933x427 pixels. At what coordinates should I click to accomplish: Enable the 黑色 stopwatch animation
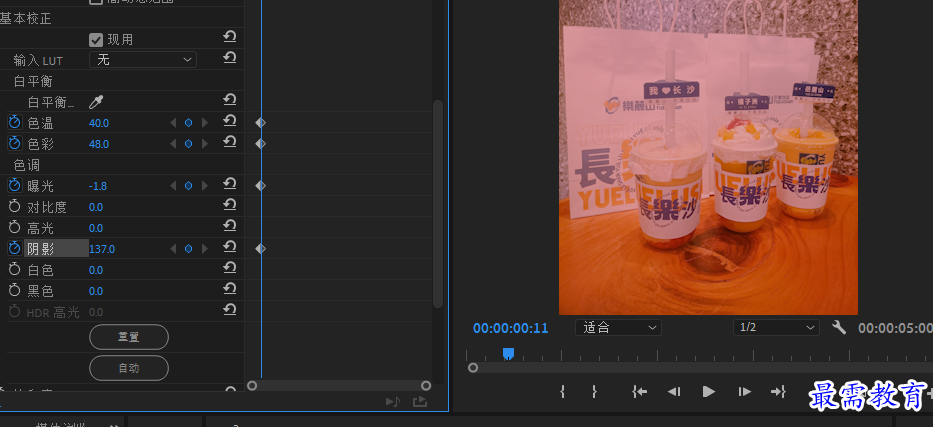pos(14,291)
